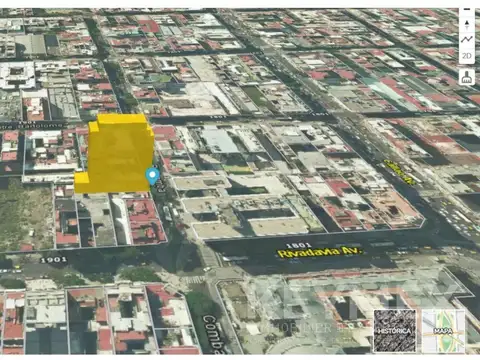Clear the map with the brush icon

click(x=467, y=77)
